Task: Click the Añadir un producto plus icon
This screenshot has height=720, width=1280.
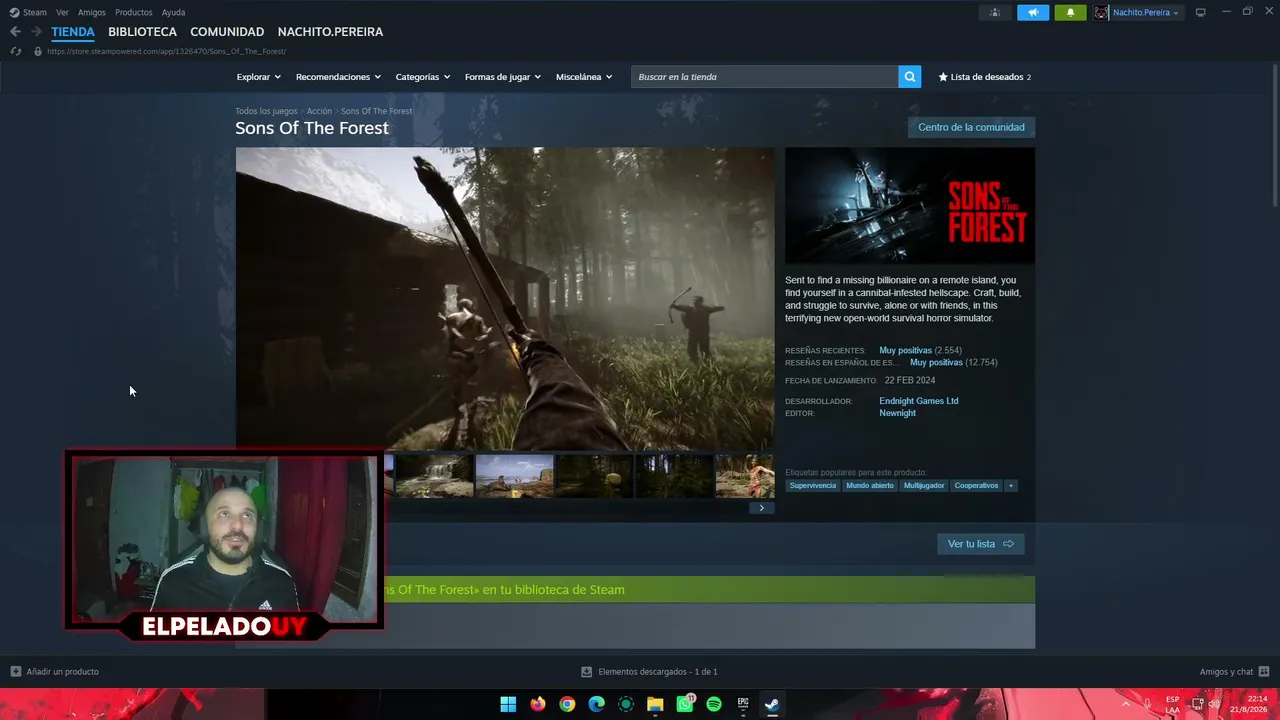Action: pos(15,672)
